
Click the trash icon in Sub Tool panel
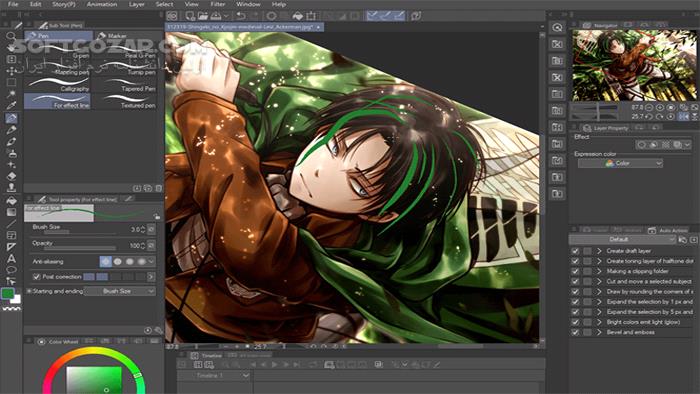click(158, 188)
